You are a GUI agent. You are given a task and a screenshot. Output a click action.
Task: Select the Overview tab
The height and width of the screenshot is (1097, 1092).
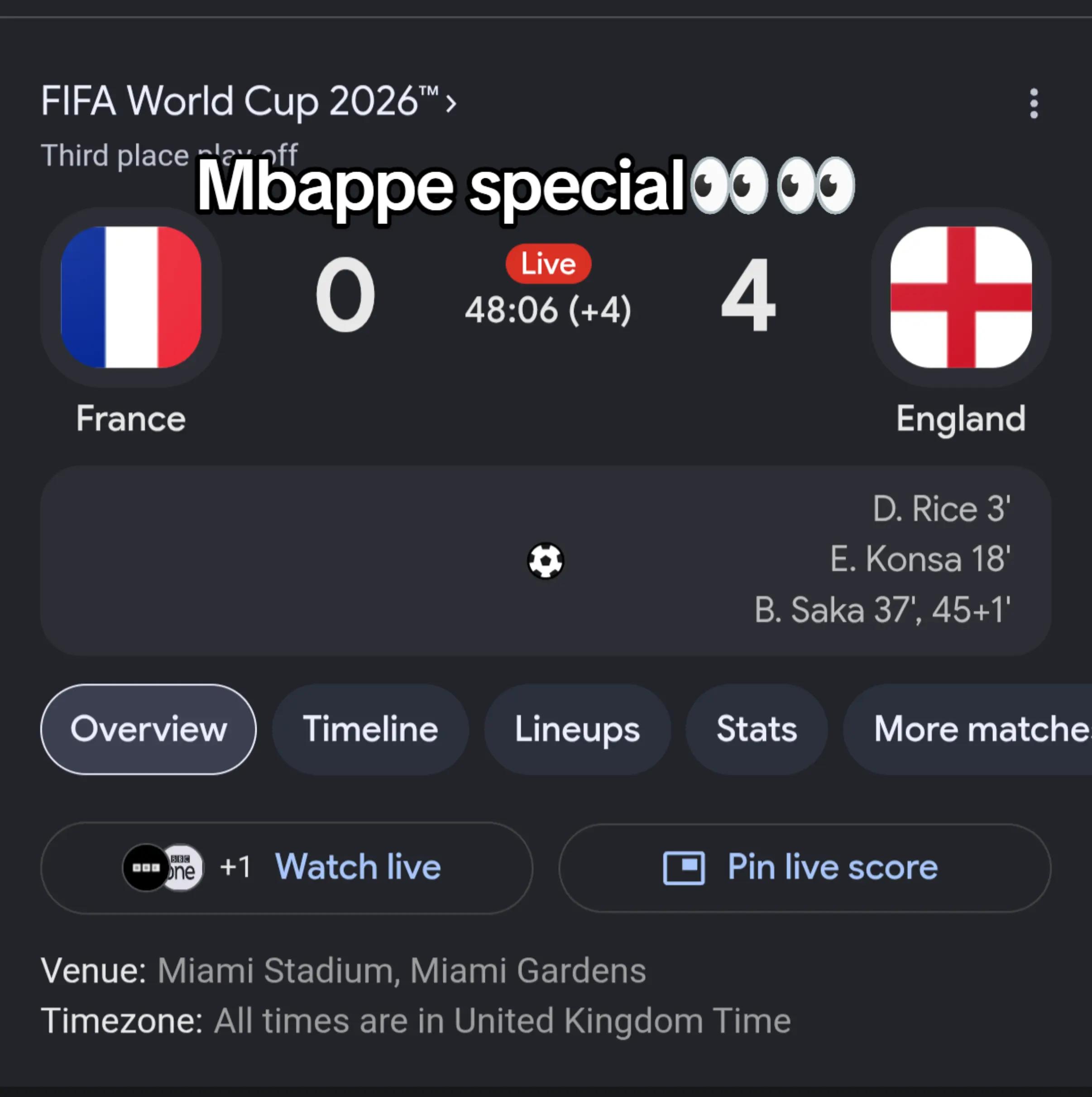pyautogui.click(x=148, y=729)
